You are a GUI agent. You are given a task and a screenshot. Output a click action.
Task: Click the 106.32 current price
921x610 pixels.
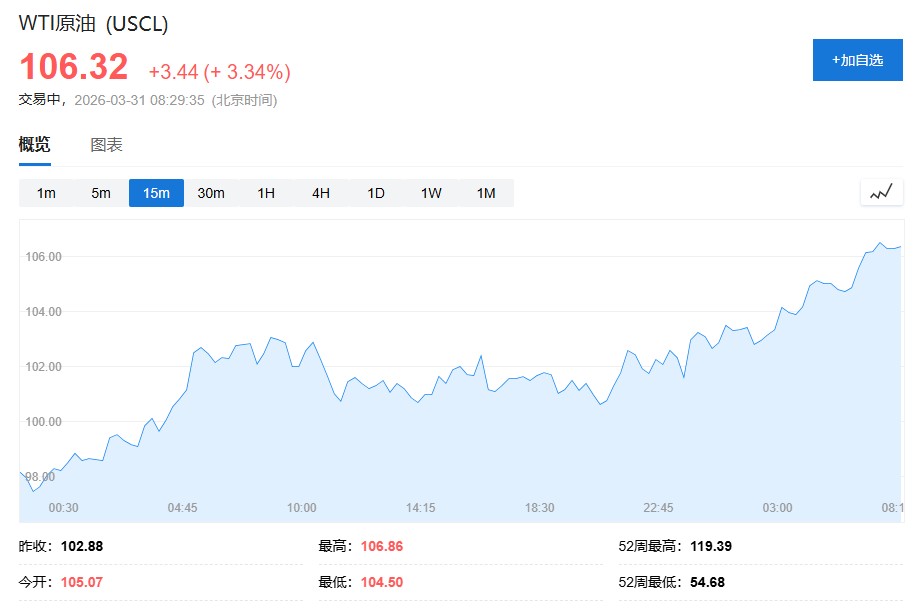click(x=74, y=67)
